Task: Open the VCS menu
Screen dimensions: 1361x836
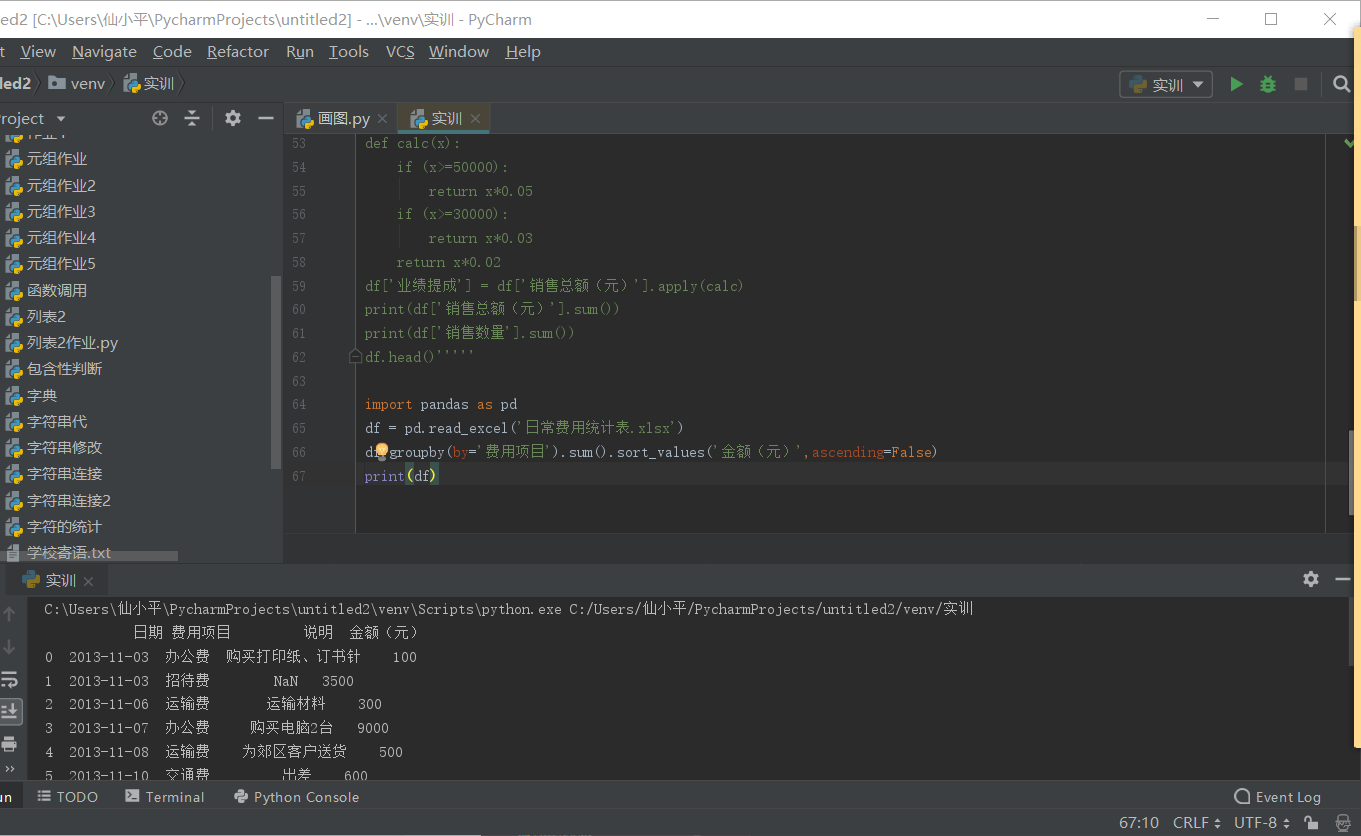Action: (x=400, y=52)
